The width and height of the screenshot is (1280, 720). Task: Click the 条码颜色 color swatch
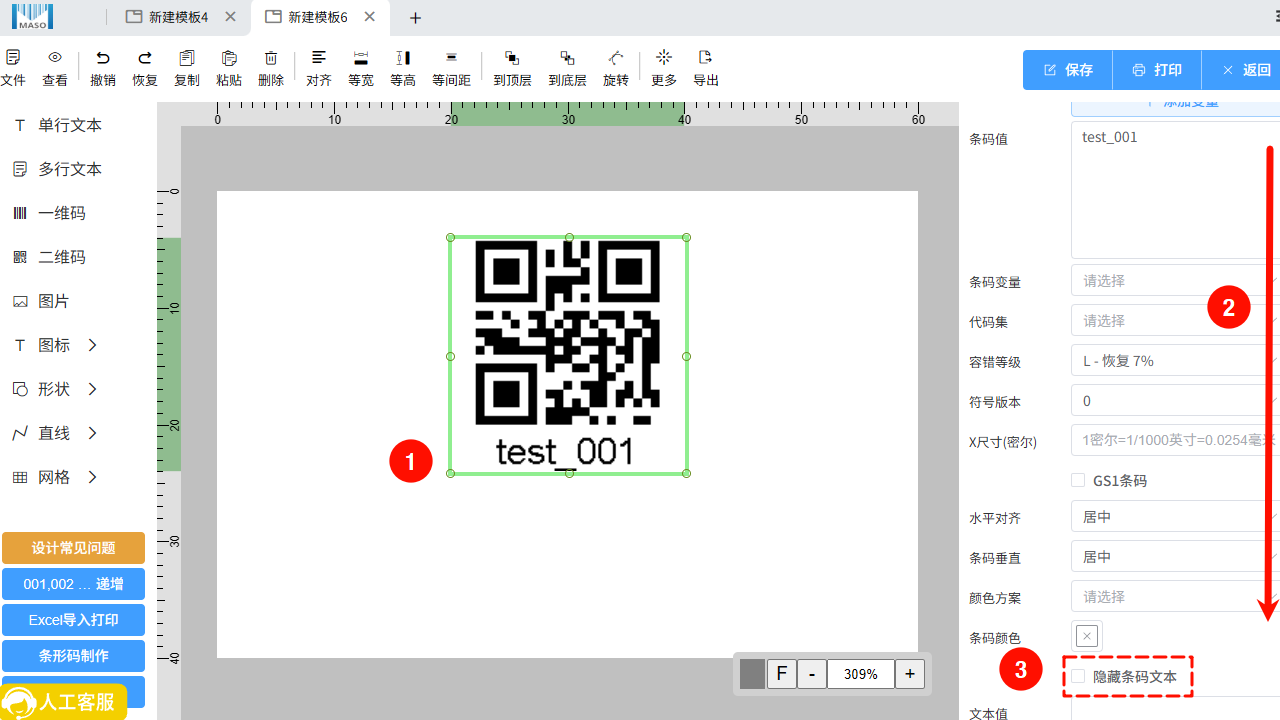(1087, 636)
